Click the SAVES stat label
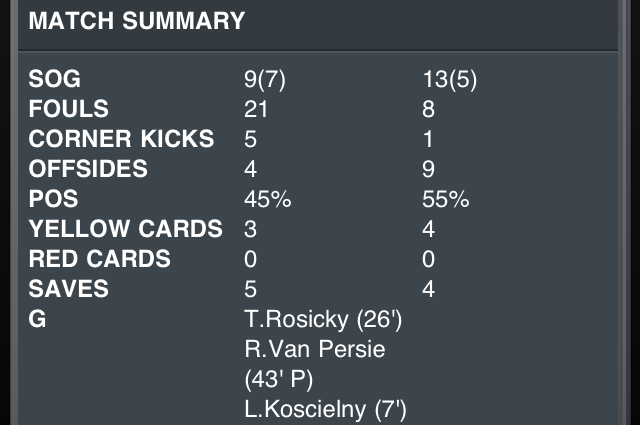 point(68,289)
